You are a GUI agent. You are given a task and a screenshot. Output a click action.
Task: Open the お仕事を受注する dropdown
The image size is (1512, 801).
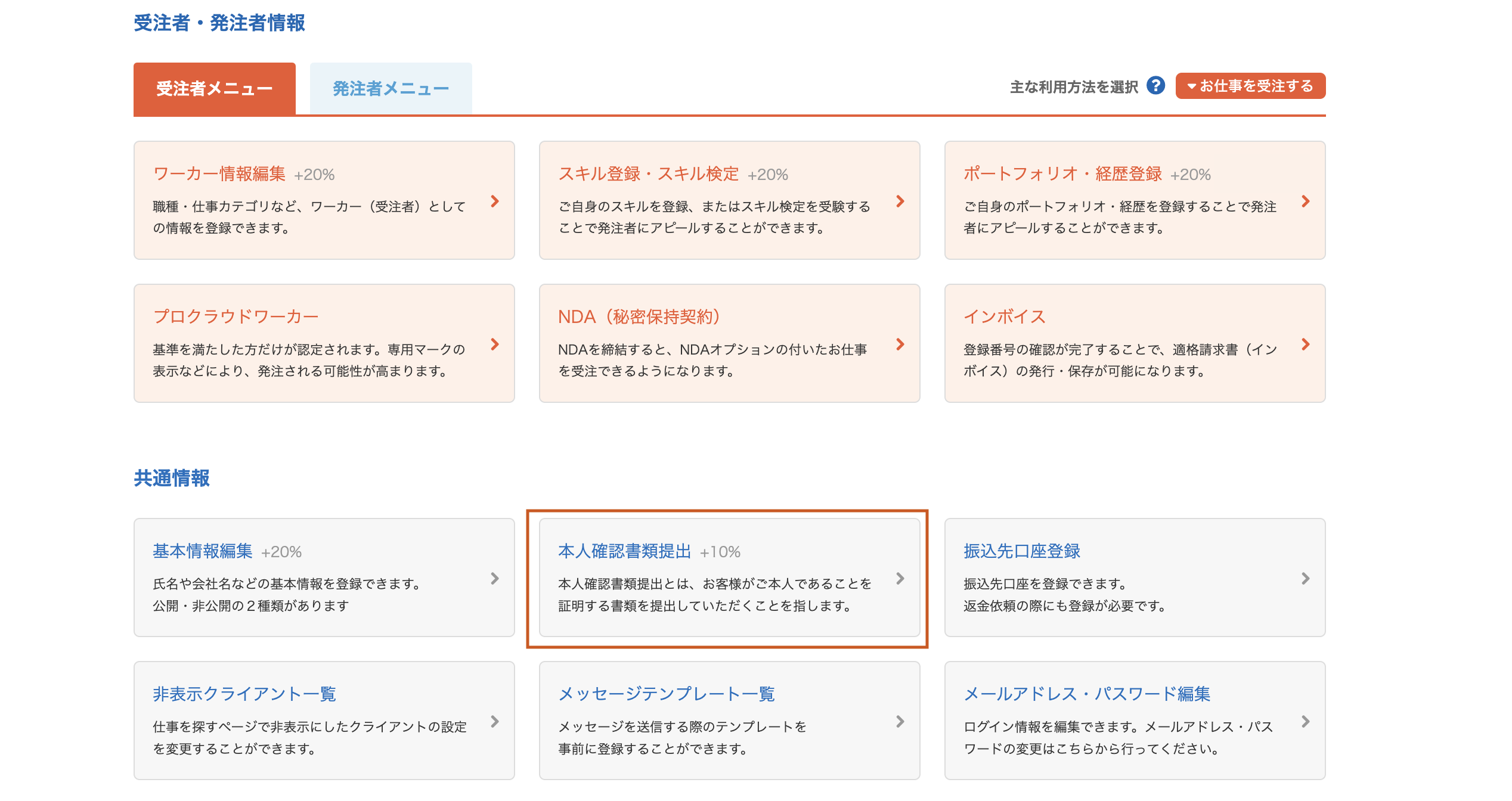coord(1250,86)
